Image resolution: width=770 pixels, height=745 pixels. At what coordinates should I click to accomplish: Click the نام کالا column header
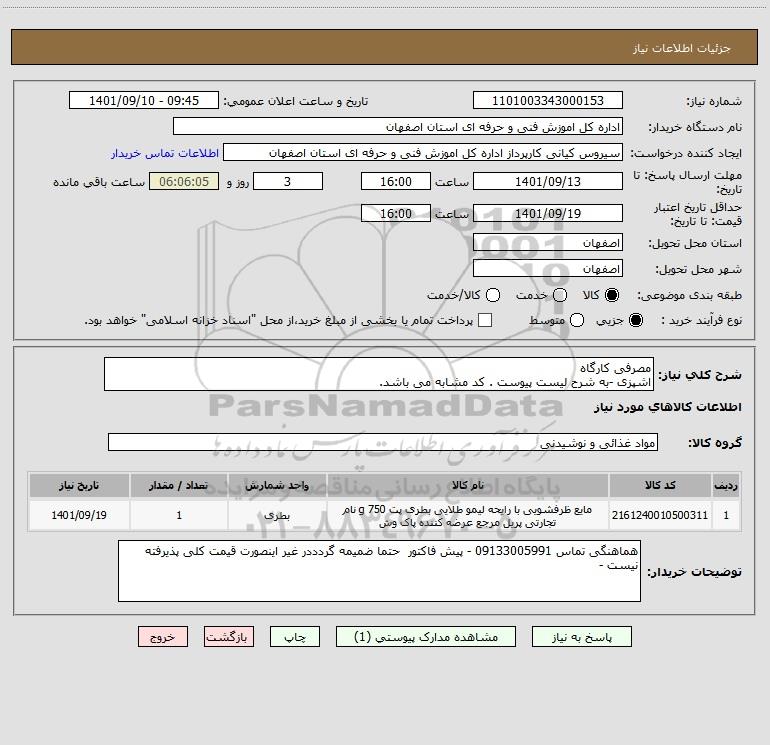tap(468, 485)
